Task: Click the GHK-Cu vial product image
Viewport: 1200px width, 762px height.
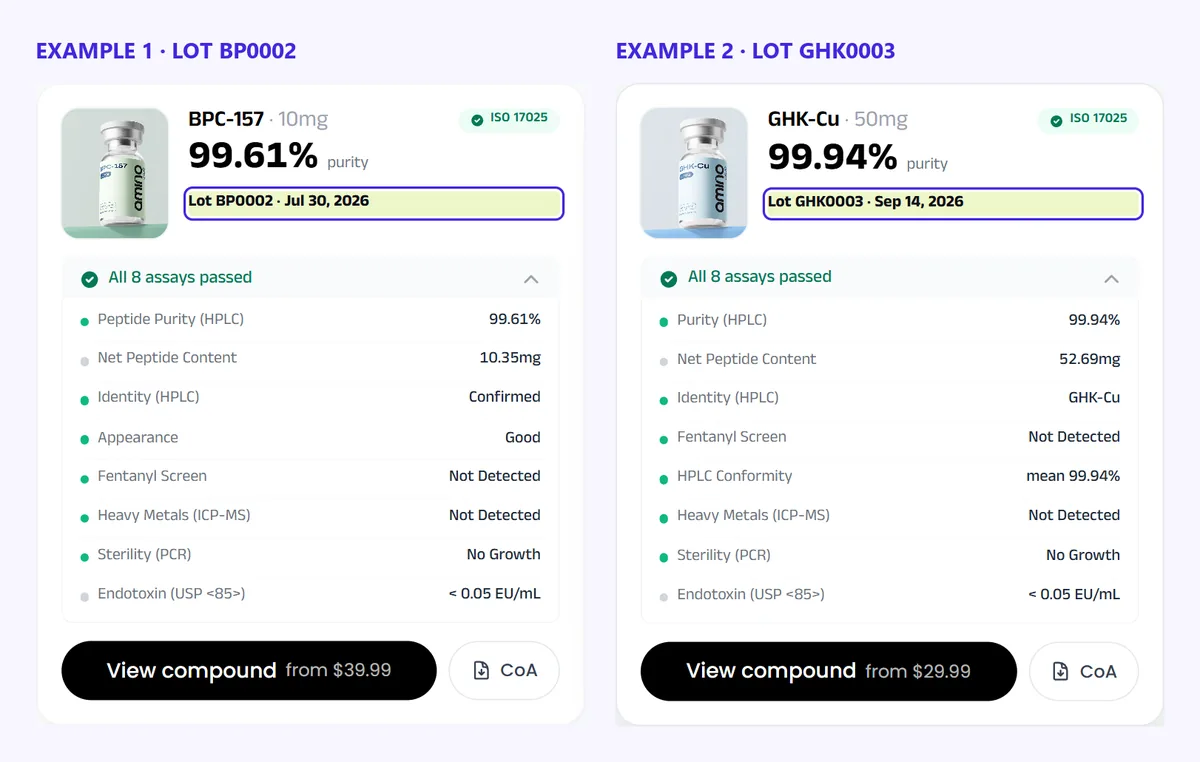Action: tap(694, 173)
